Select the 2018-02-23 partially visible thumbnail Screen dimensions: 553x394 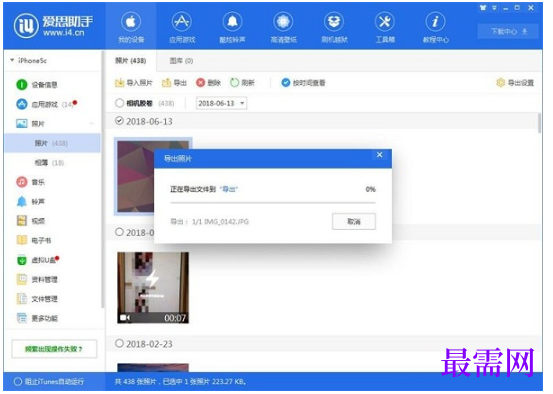153,367
